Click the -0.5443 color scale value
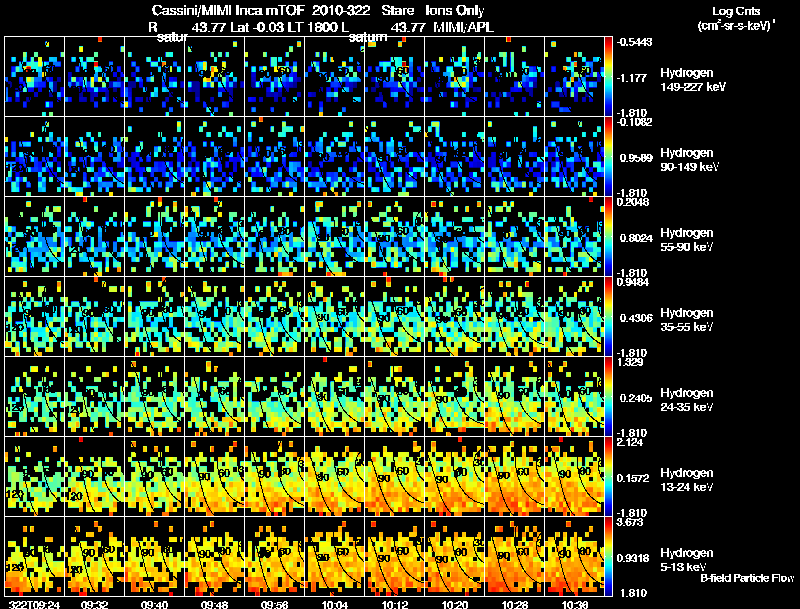 pos(634,42)
